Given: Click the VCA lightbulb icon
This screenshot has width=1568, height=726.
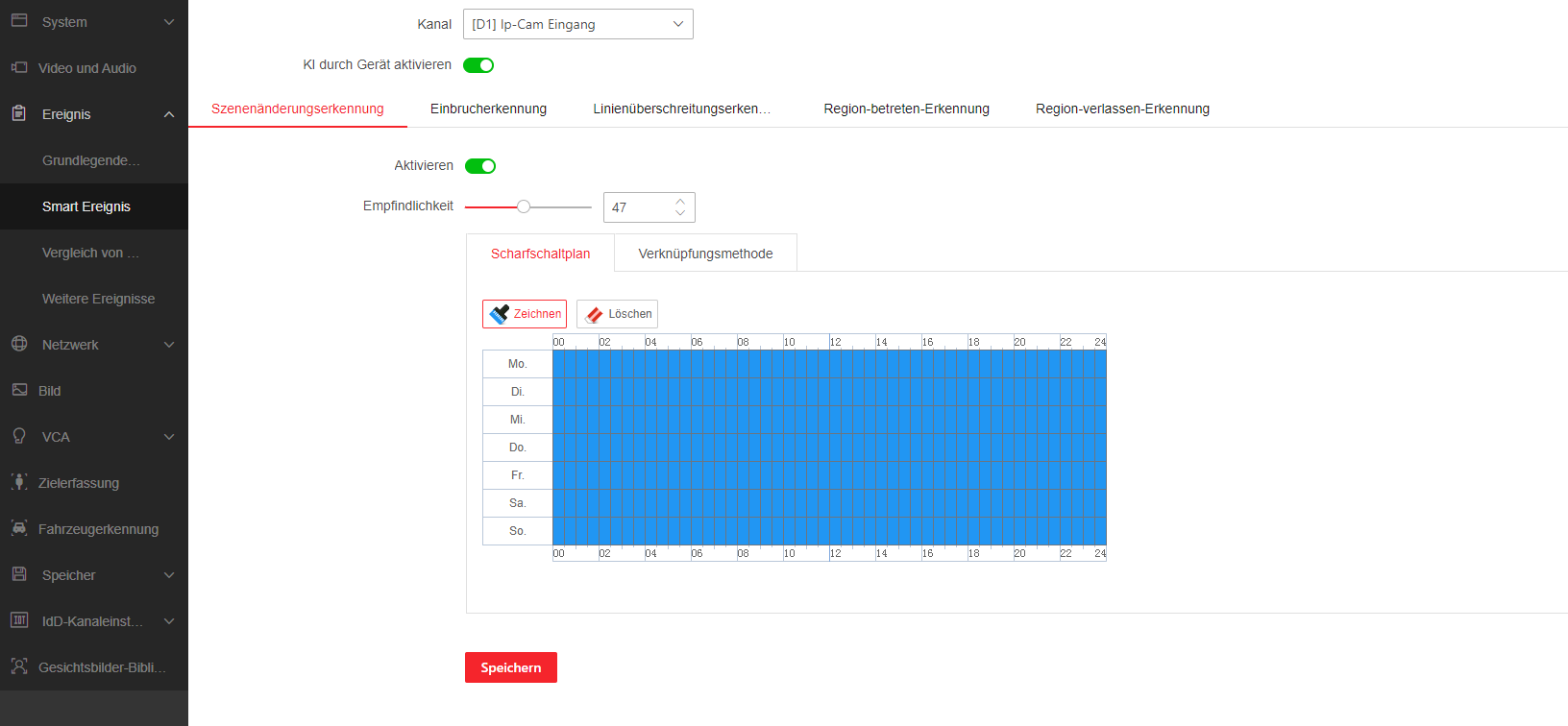Looking at the screenshot, I should tap(19, 436).
